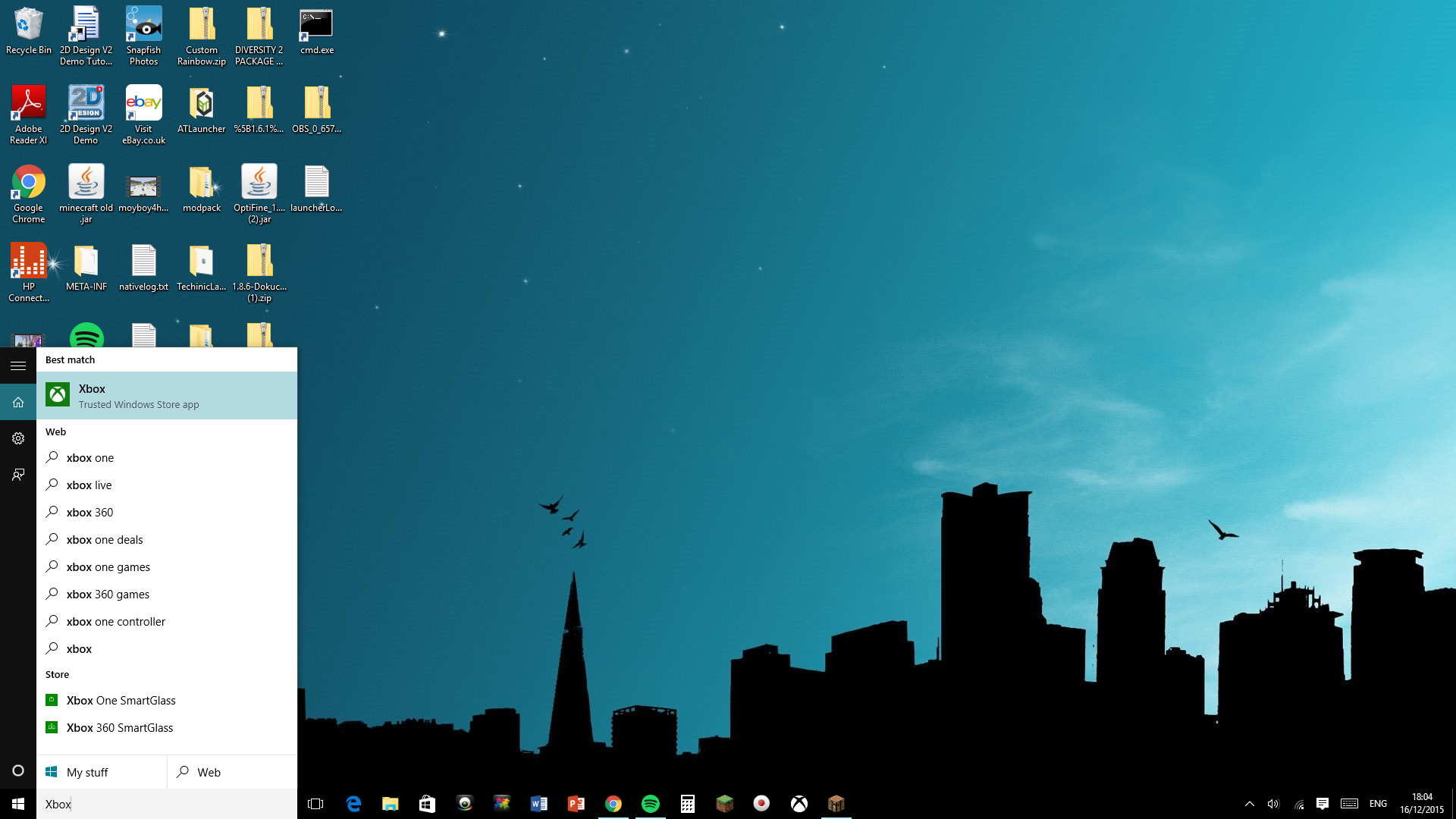Select the modpack folder on desktop

(x=202, y=189)
